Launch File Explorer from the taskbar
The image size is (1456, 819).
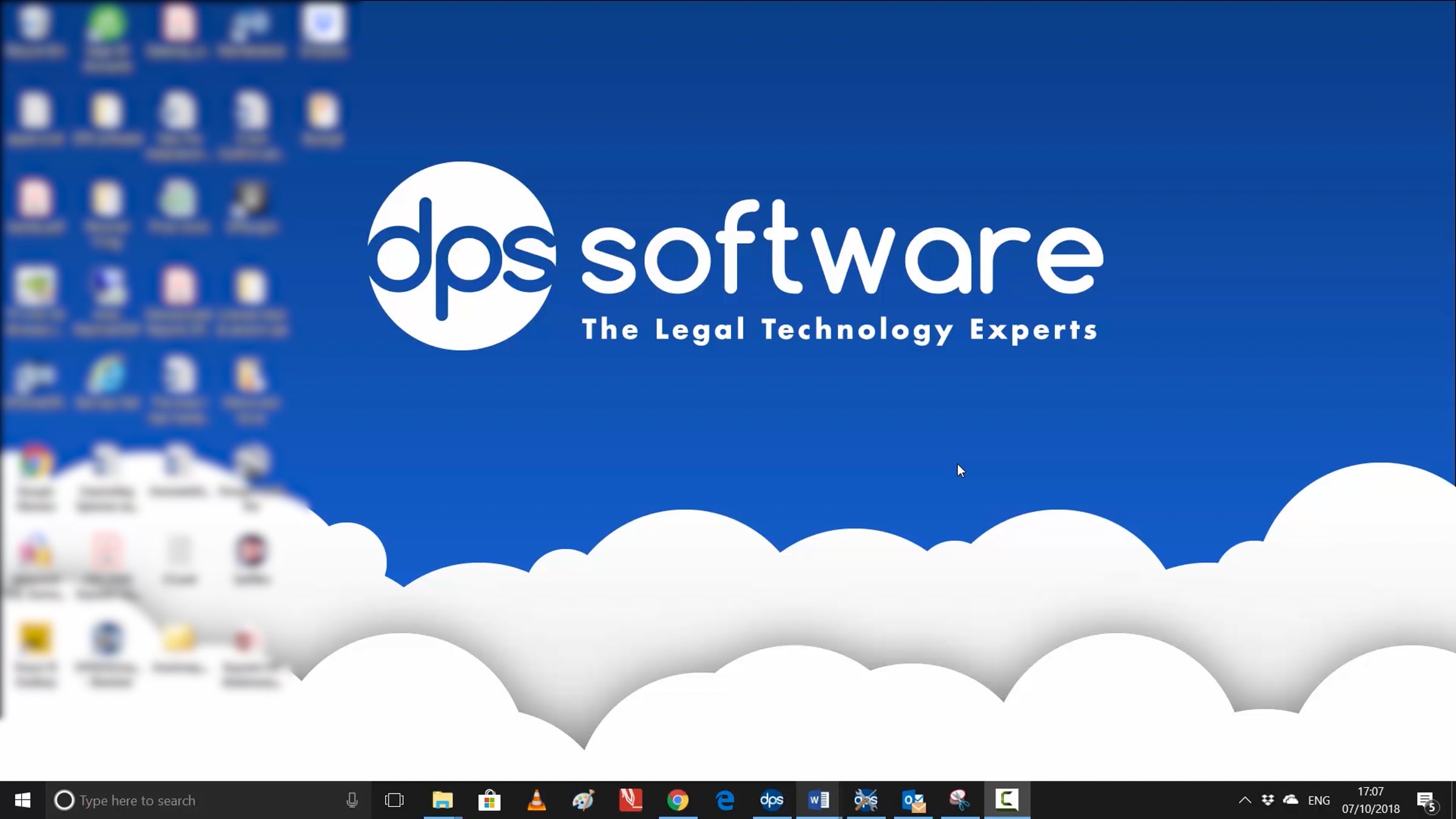point(442,800)
